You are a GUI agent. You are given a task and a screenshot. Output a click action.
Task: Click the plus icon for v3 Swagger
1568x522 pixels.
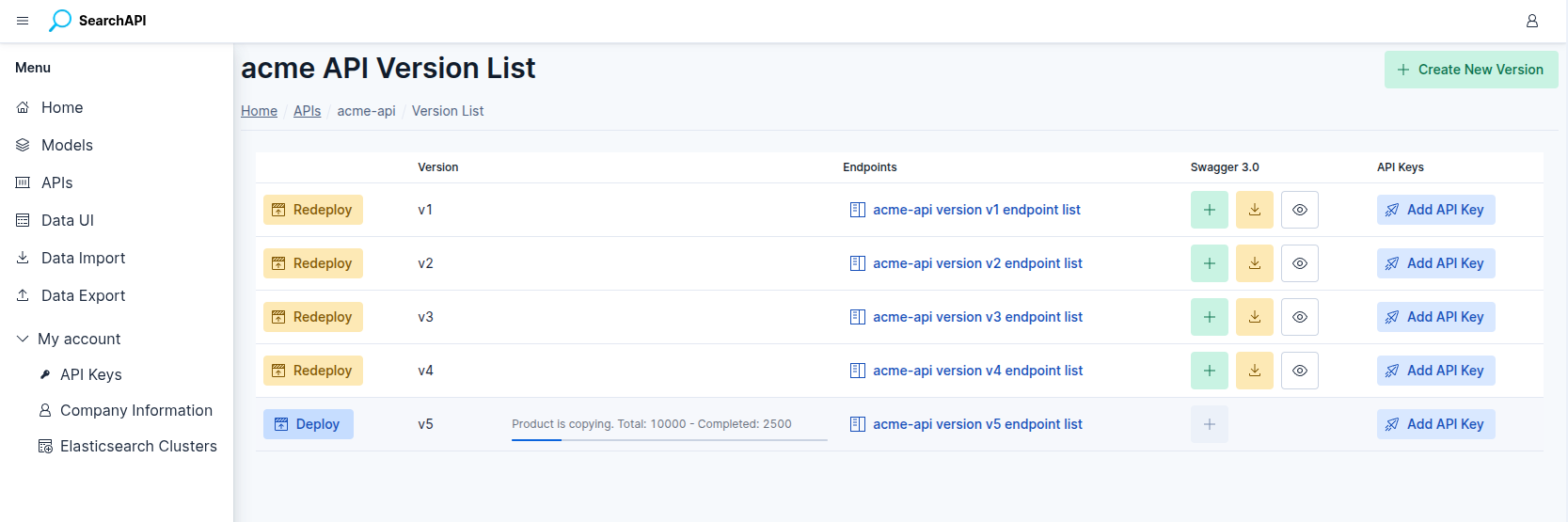pos(1210,317)
